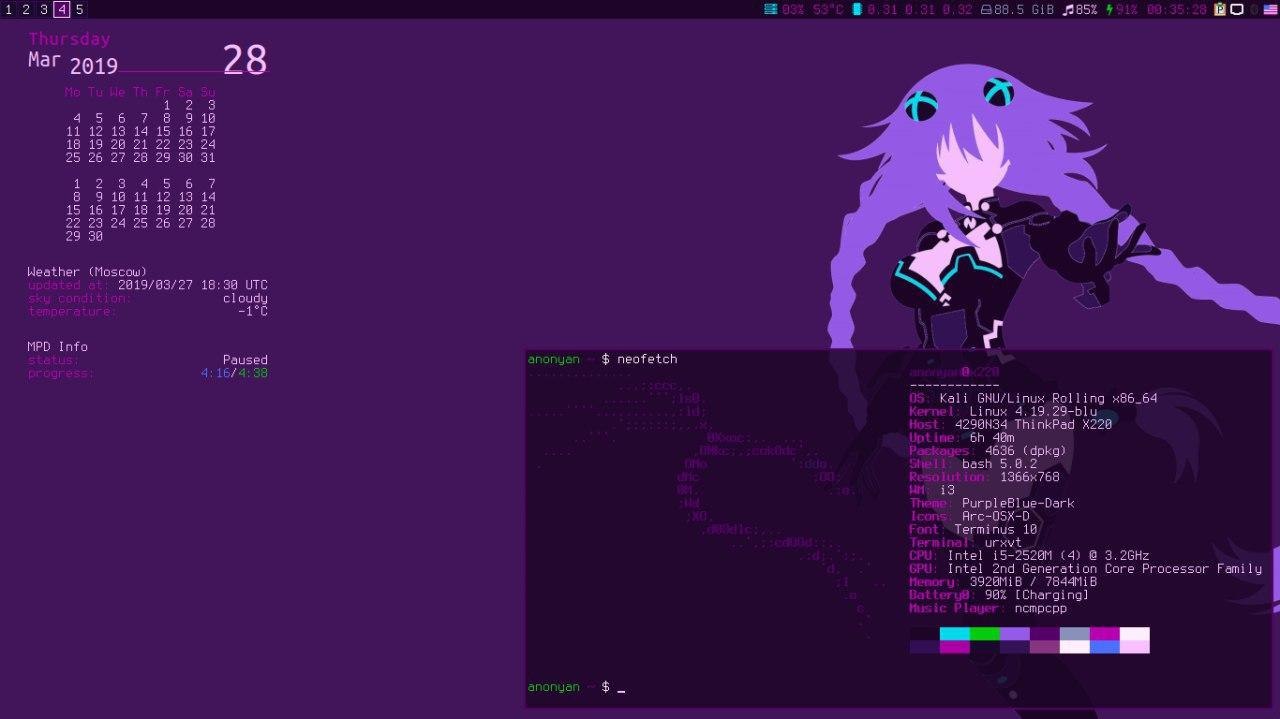The height and width of the screenshot is (719, 1280).
Task: Click the '3920MiB / 7844MiB' memory value
Action: click(1033, 581)
